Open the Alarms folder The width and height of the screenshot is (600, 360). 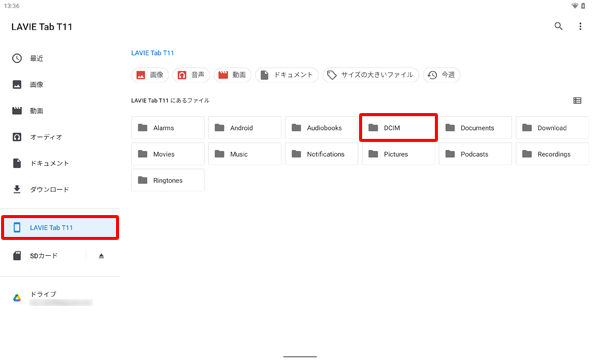(168, 128)
